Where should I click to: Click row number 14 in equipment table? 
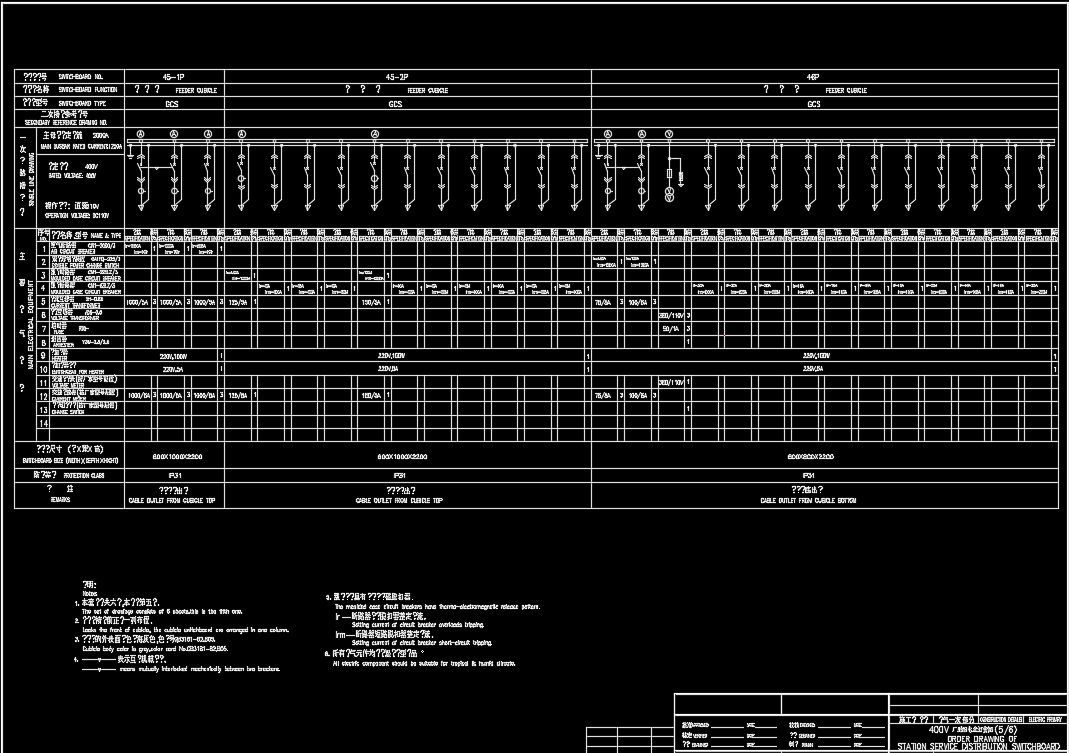[44, 424]
